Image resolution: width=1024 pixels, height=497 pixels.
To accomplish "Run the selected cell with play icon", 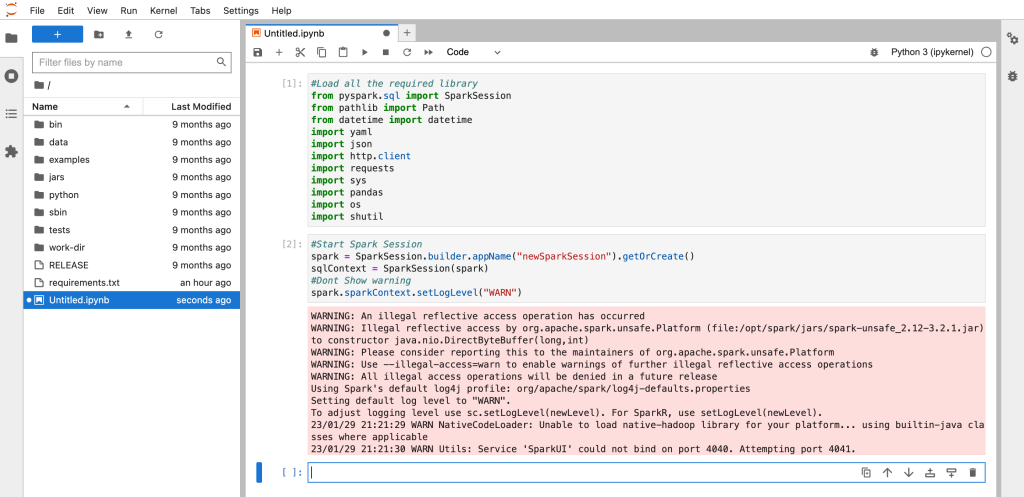I will [x=364, y=52].
